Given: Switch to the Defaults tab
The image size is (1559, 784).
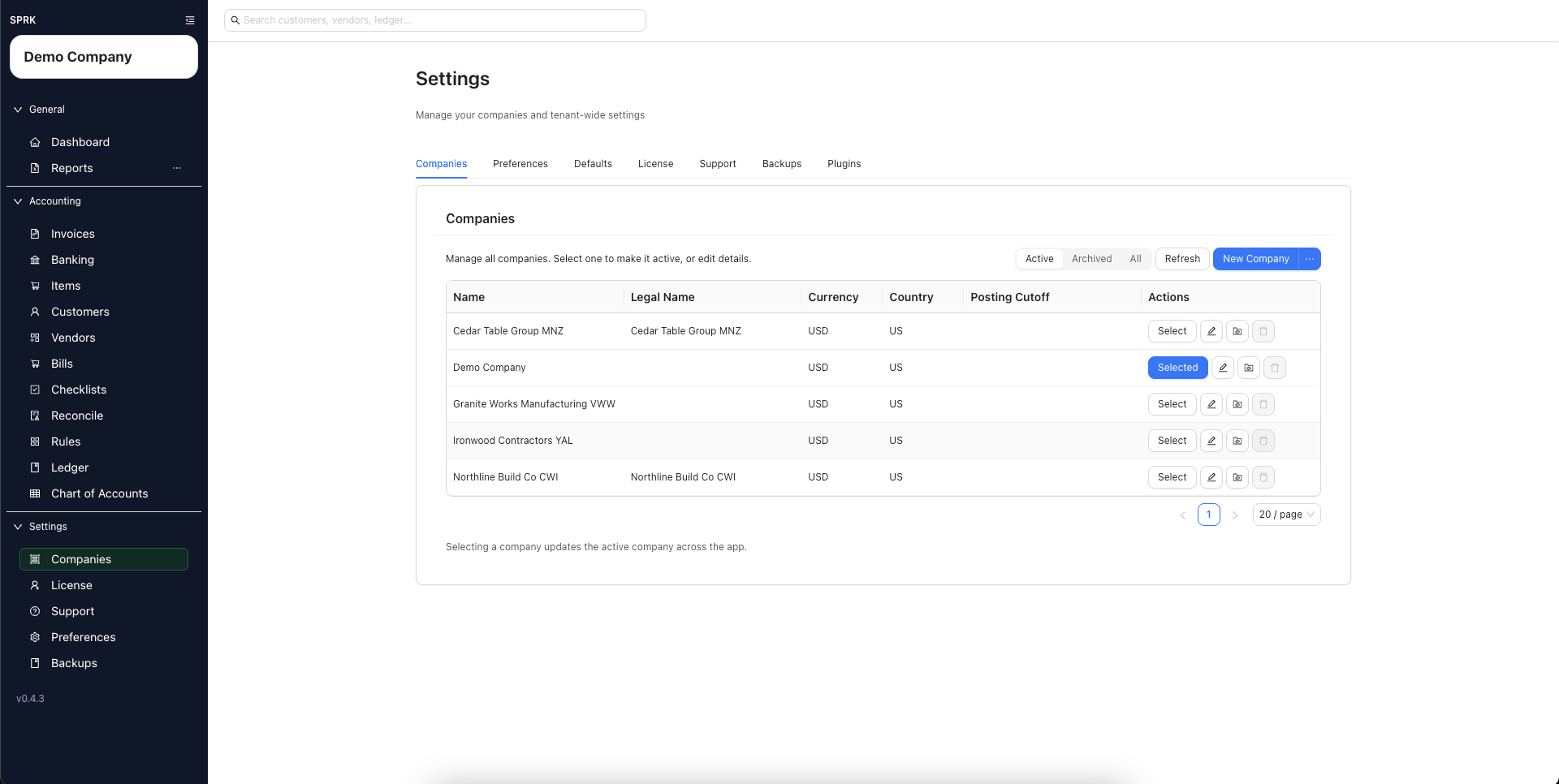Looking at the screenshot, I should 593,164.
